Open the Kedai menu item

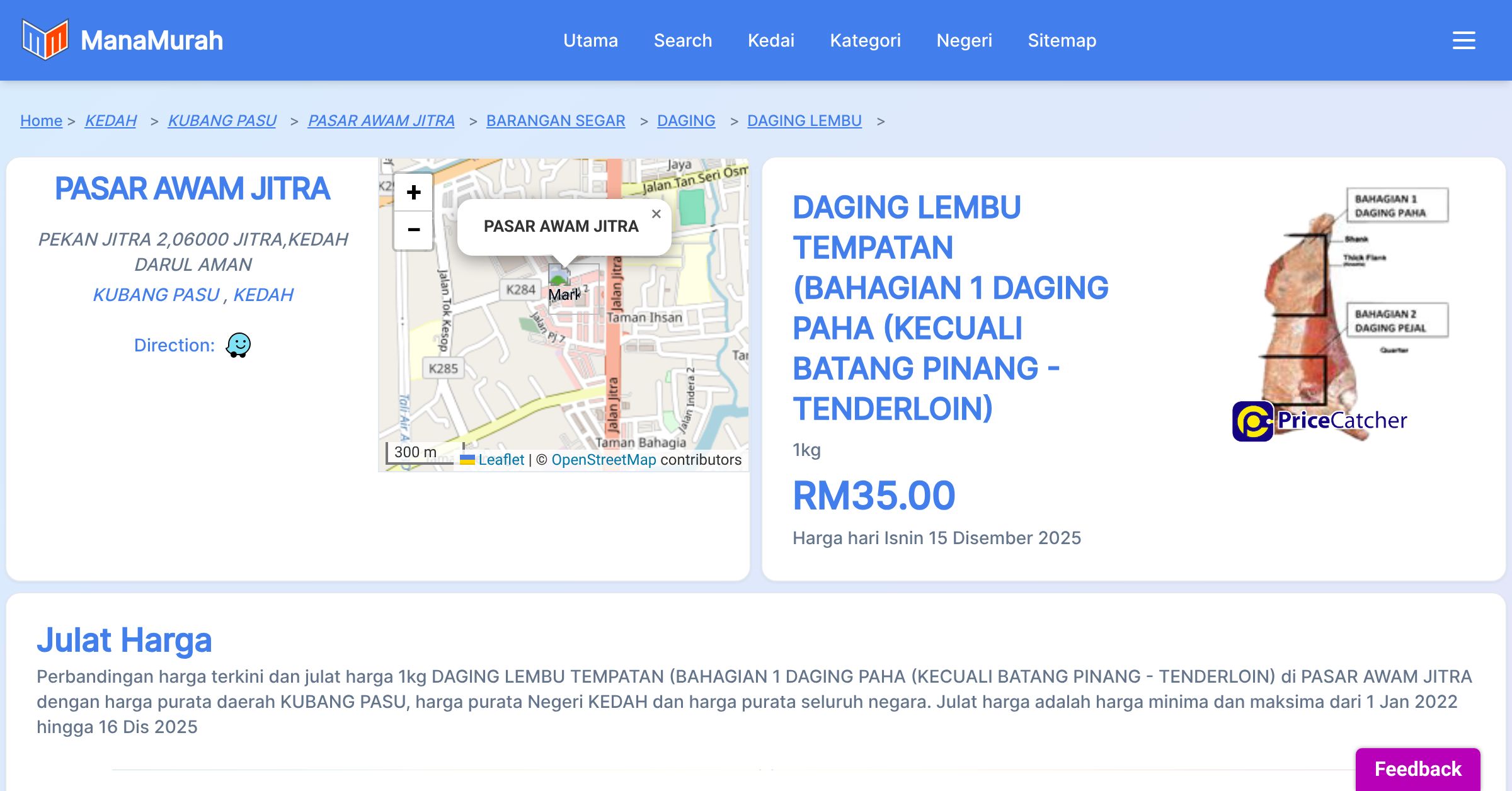(770, 40)
